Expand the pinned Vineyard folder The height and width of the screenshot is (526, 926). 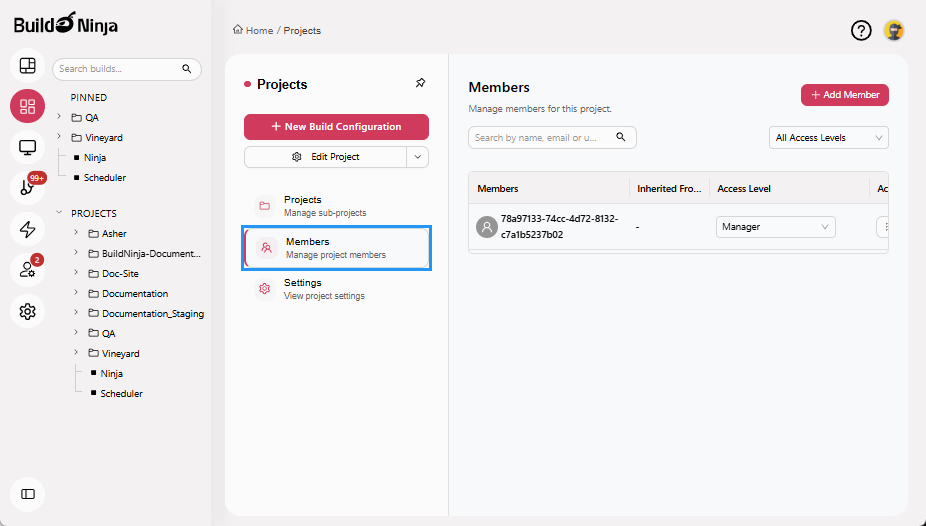(59, 137)
